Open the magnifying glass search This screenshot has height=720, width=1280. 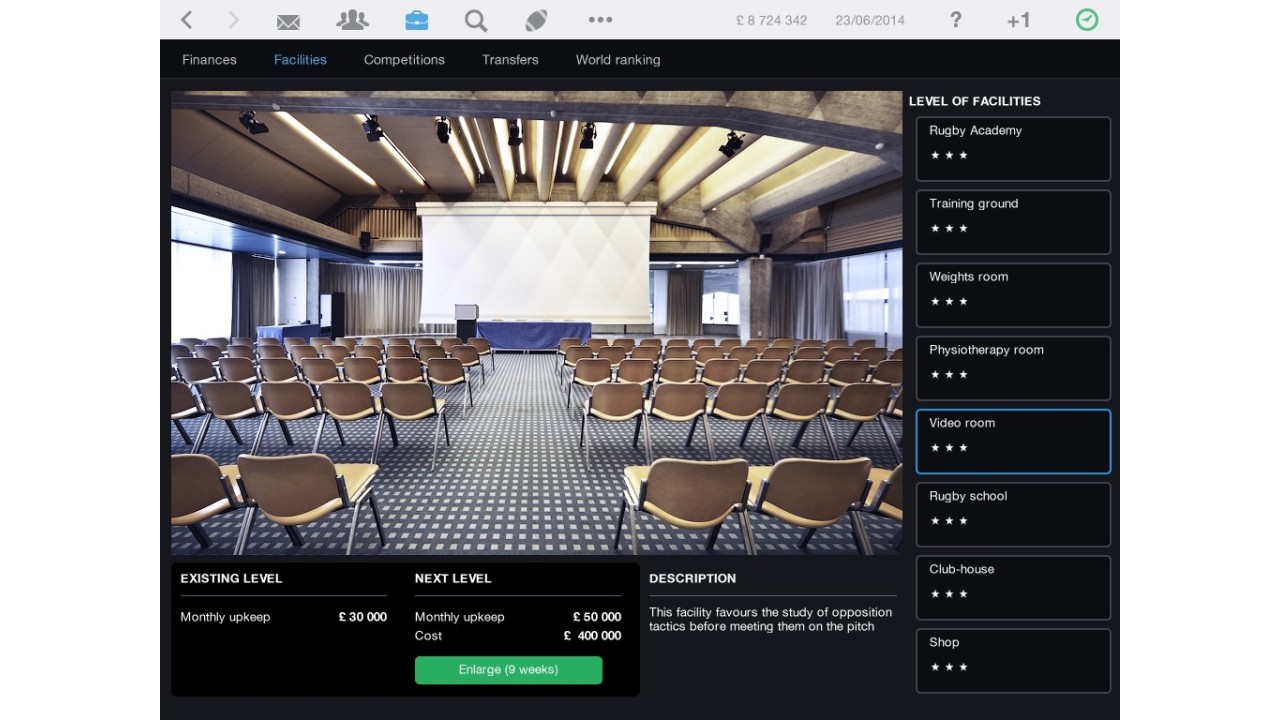point(476,20)
